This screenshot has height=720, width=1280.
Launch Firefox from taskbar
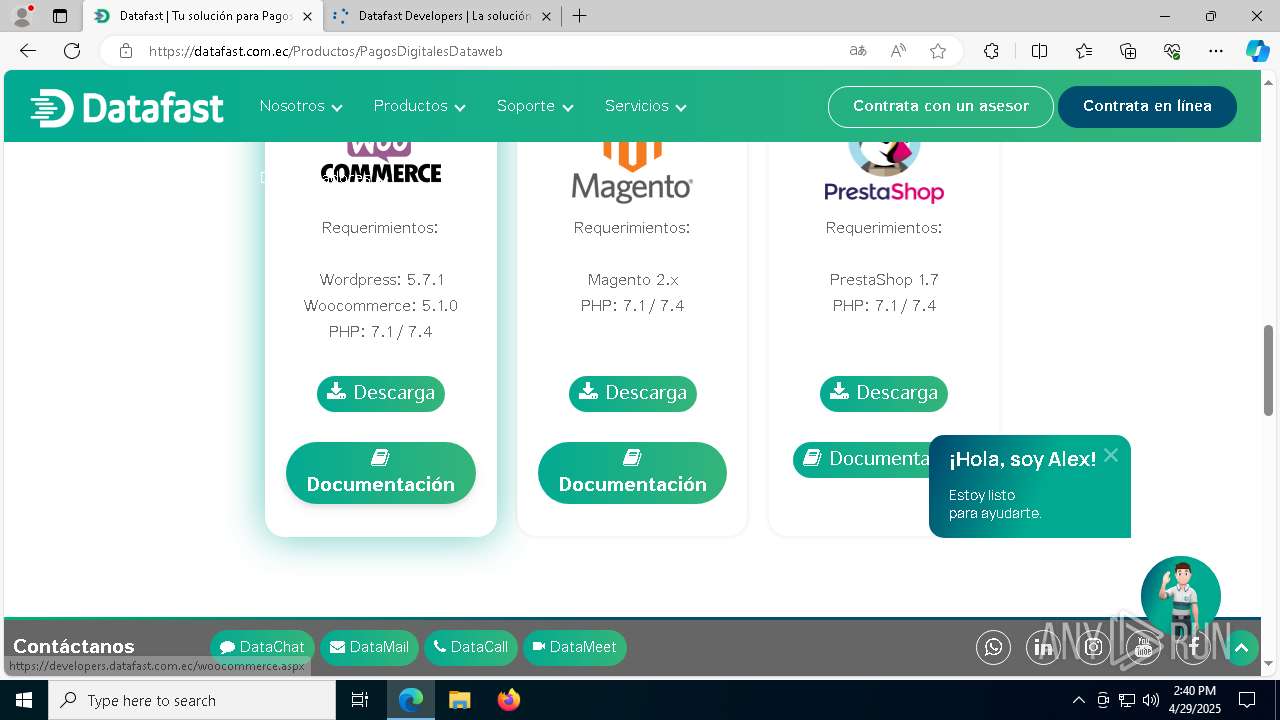pyautogui.click(x=509, y=700)
